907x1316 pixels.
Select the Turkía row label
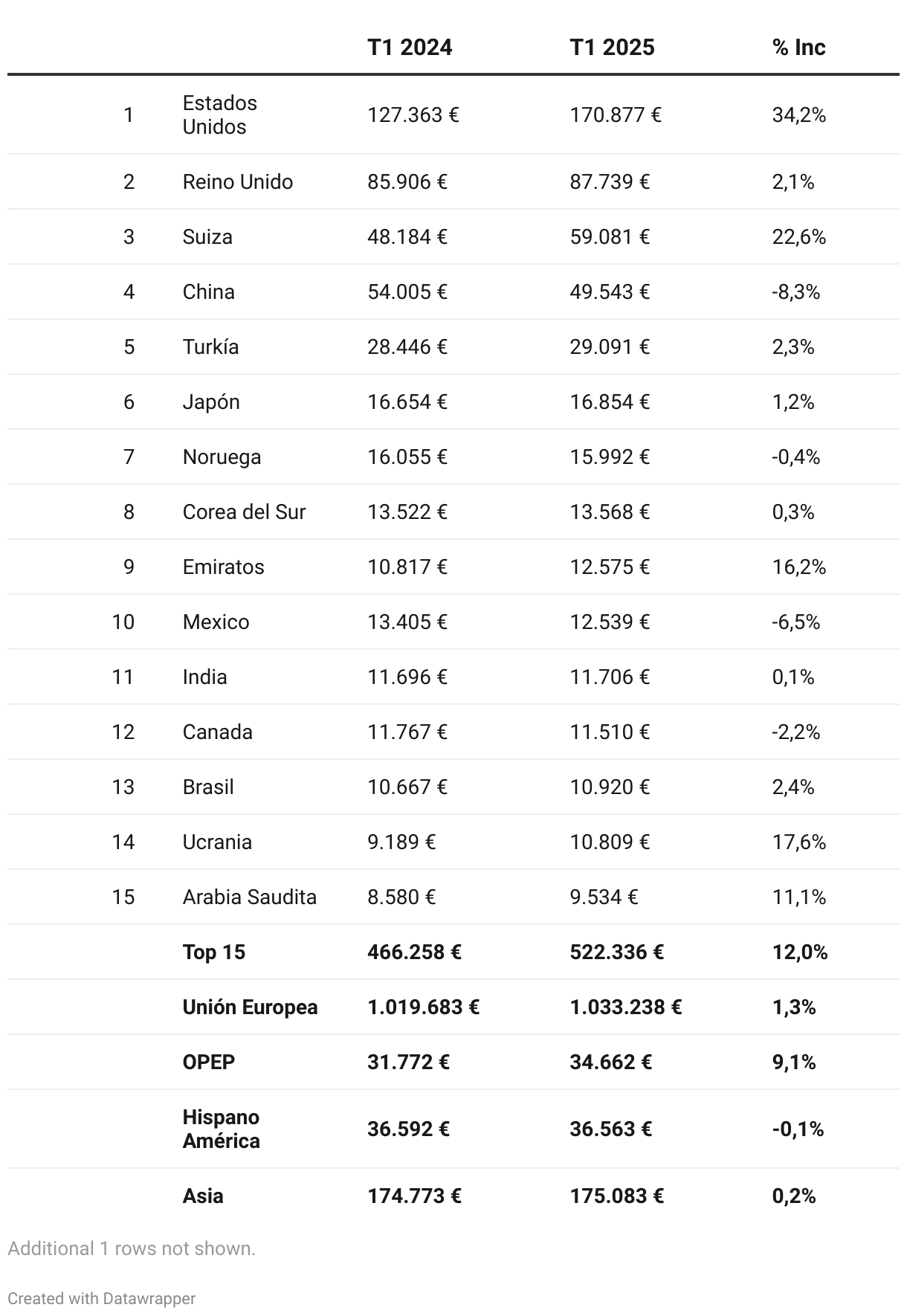pos(210,347)
